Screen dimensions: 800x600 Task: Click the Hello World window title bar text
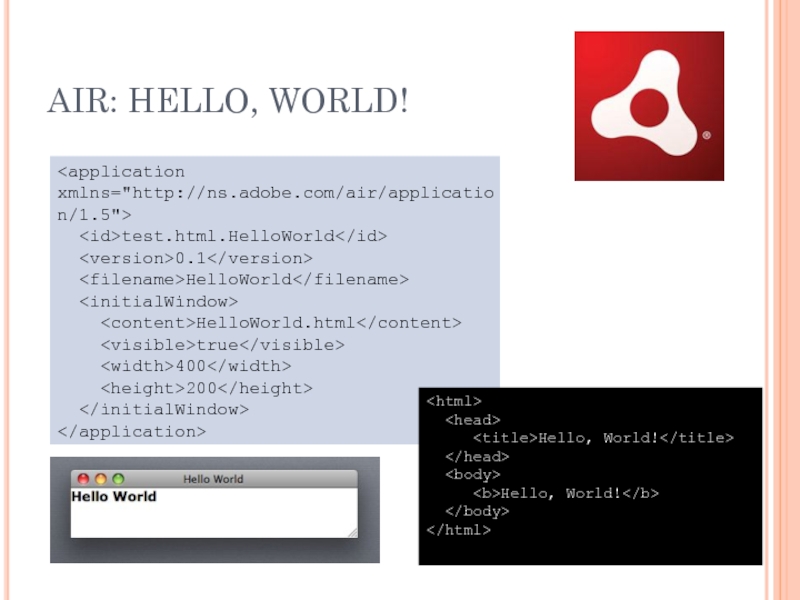click(213, 479)
